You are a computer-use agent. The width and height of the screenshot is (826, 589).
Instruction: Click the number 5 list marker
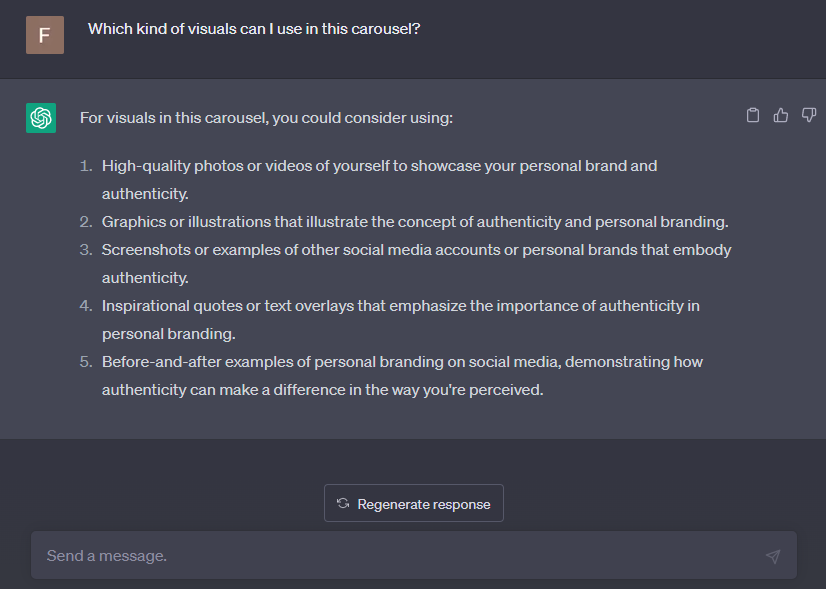coord(86,362)
